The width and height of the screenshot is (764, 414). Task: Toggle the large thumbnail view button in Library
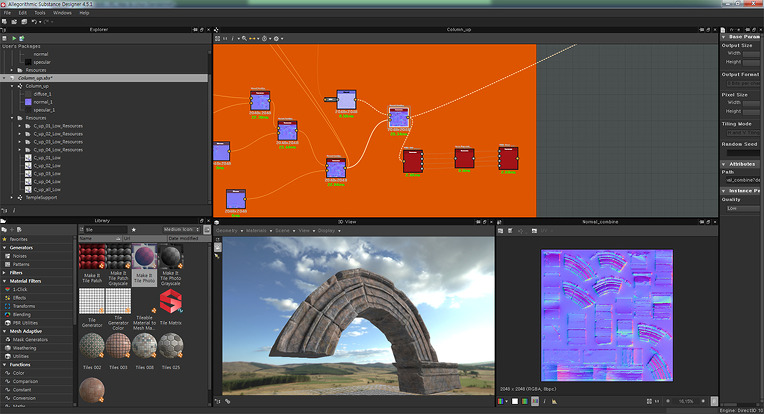coord(207,229)
